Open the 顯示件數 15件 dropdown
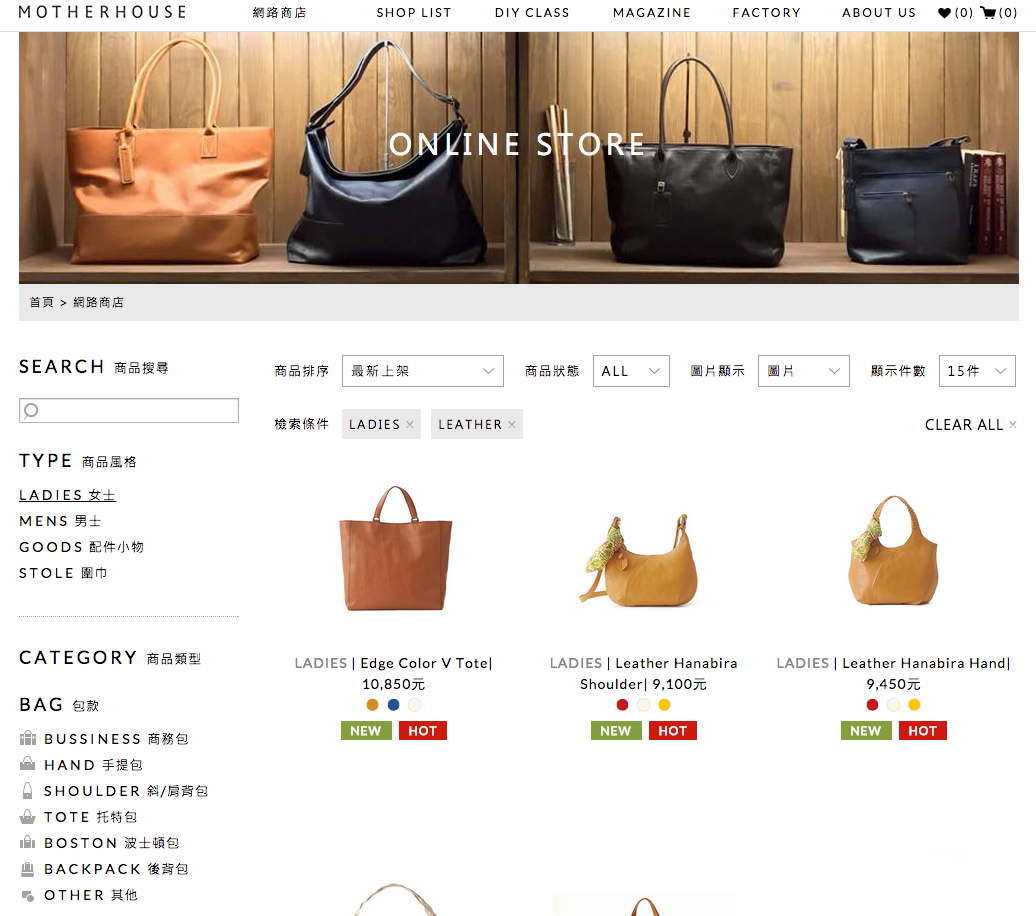 [x=977, y=371]
